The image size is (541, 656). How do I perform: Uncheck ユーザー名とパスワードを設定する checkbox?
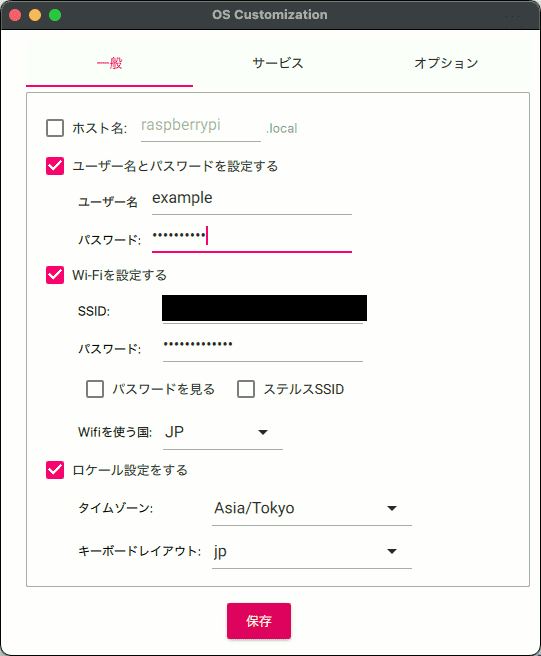55,166
